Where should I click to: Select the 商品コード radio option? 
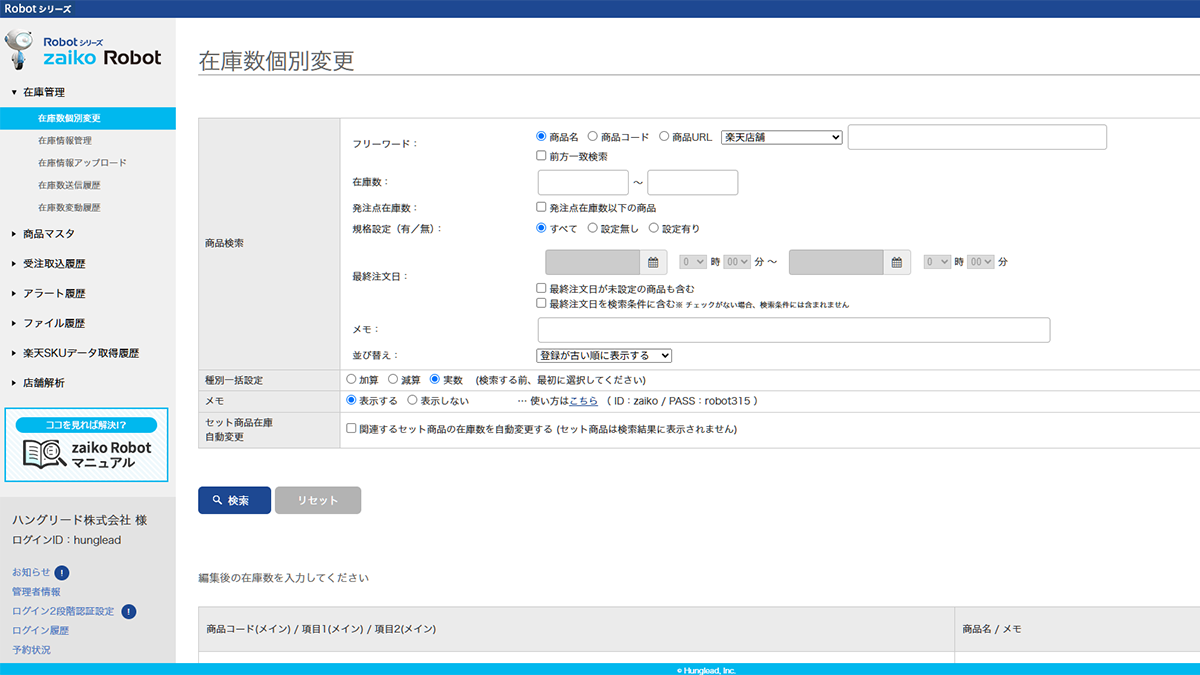(x=593, y=137)
